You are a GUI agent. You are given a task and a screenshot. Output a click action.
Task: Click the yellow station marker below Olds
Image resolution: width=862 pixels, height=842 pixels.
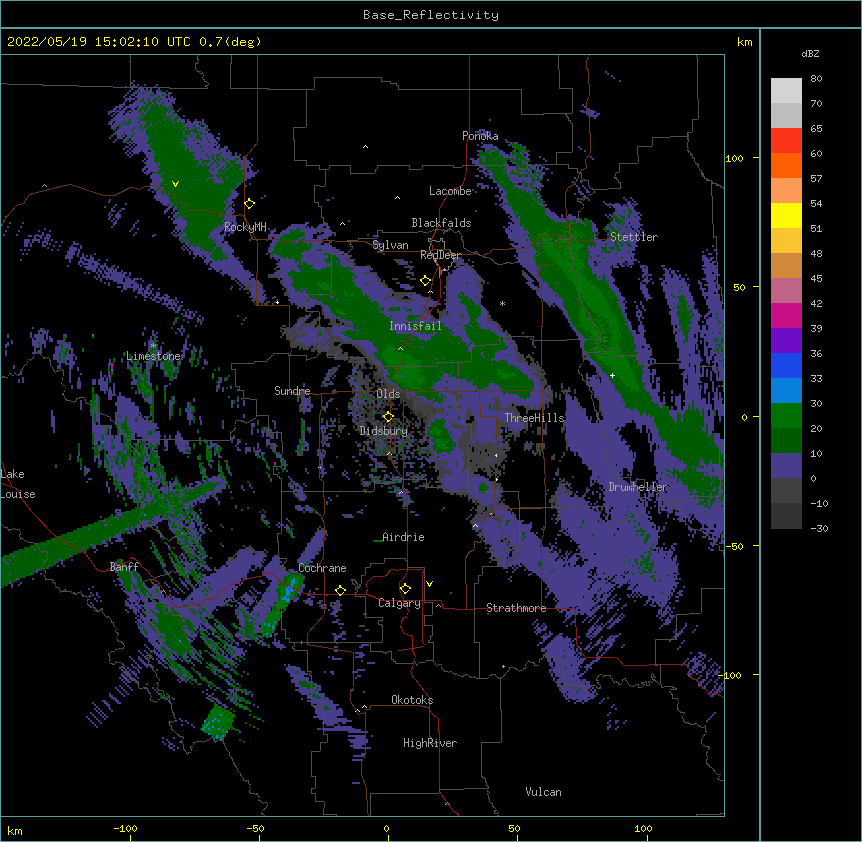(388, 417)
